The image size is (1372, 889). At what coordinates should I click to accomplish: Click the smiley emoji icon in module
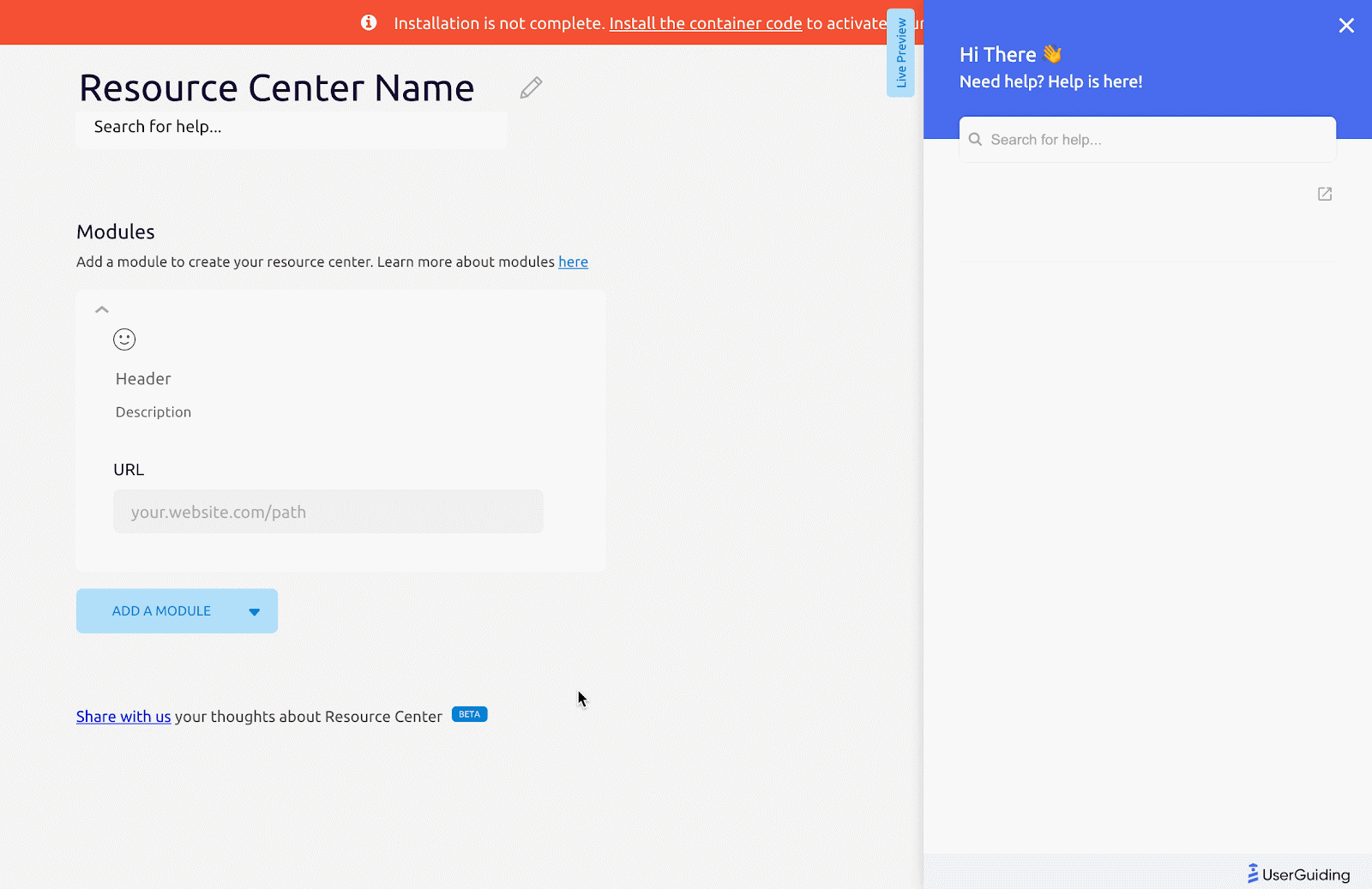pyautogui.click(x=124, y=339)
